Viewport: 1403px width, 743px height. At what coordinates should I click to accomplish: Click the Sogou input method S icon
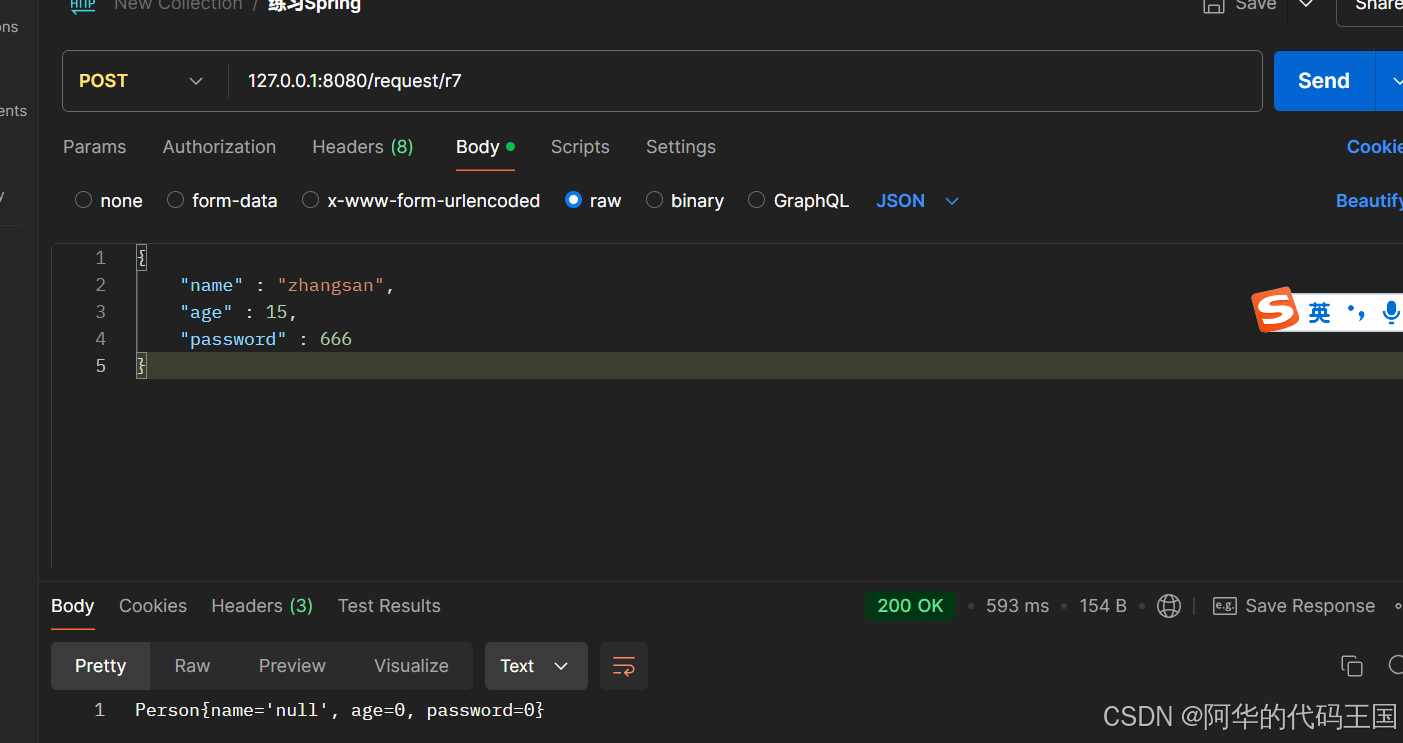1275,311
